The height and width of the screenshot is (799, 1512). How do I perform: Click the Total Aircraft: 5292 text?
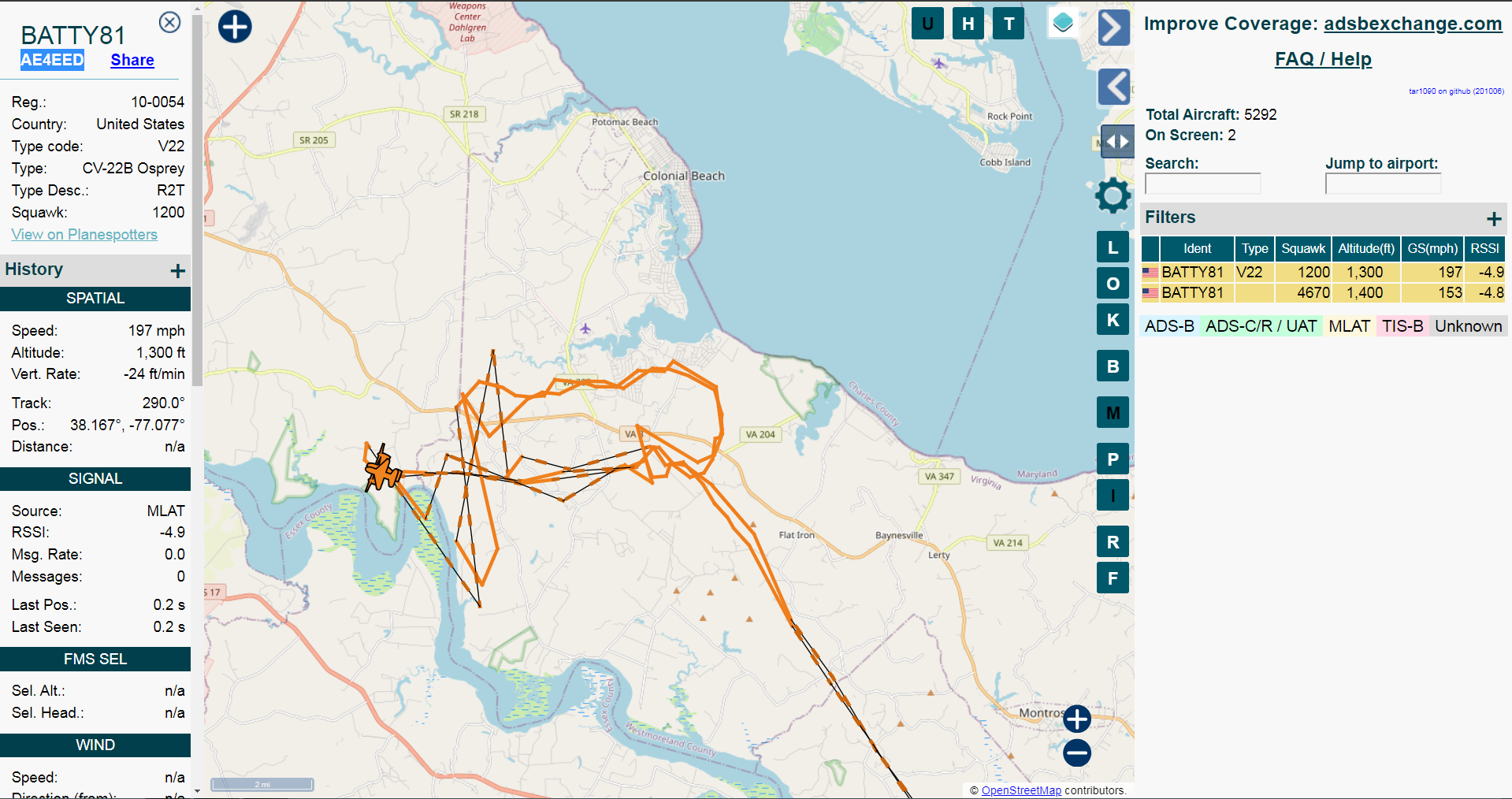(x=1211, y=114)
